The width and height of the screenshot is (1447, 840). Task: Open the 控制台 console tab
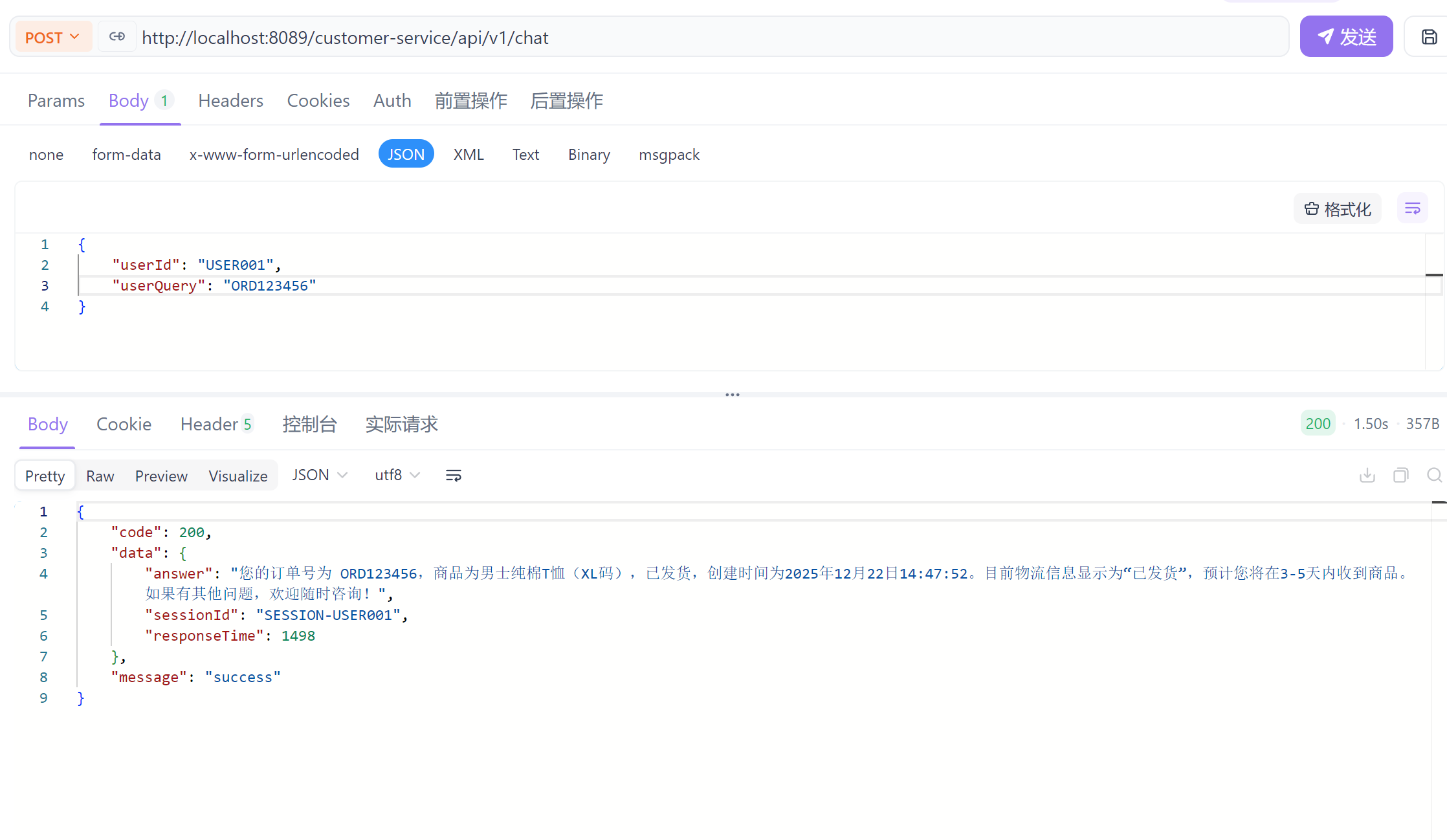coord(309,425)
